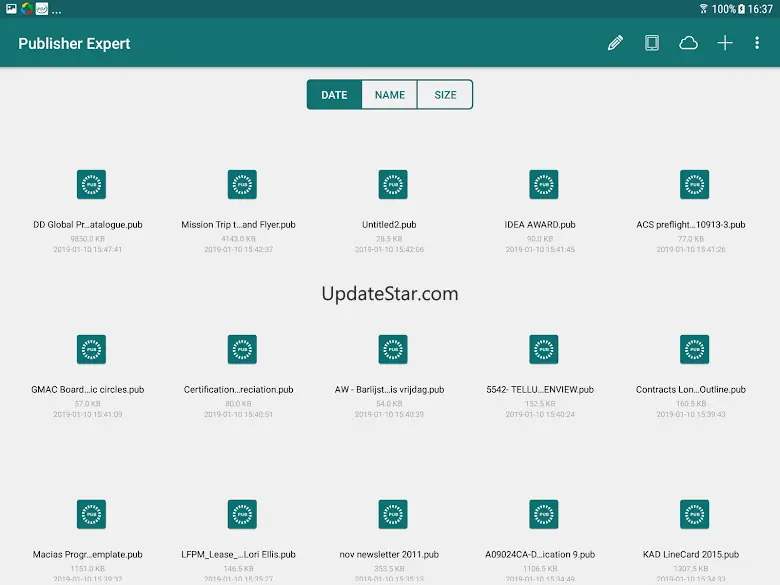
Task: Select 'Contracts Lon...Outline.pub' file name
Action: point(691,390)
